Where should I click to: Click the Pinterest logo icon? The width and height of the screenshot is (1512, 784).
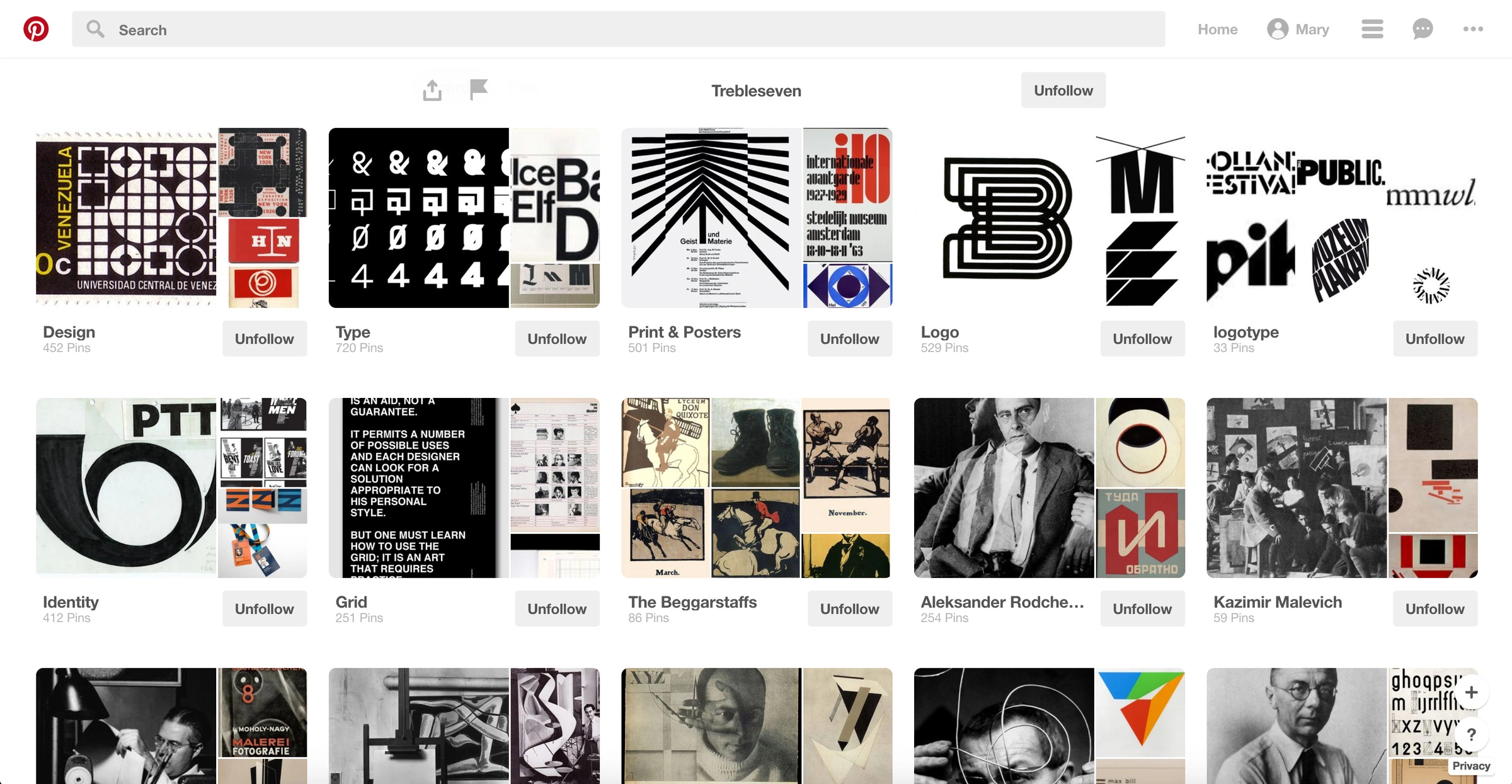(36, 29)
